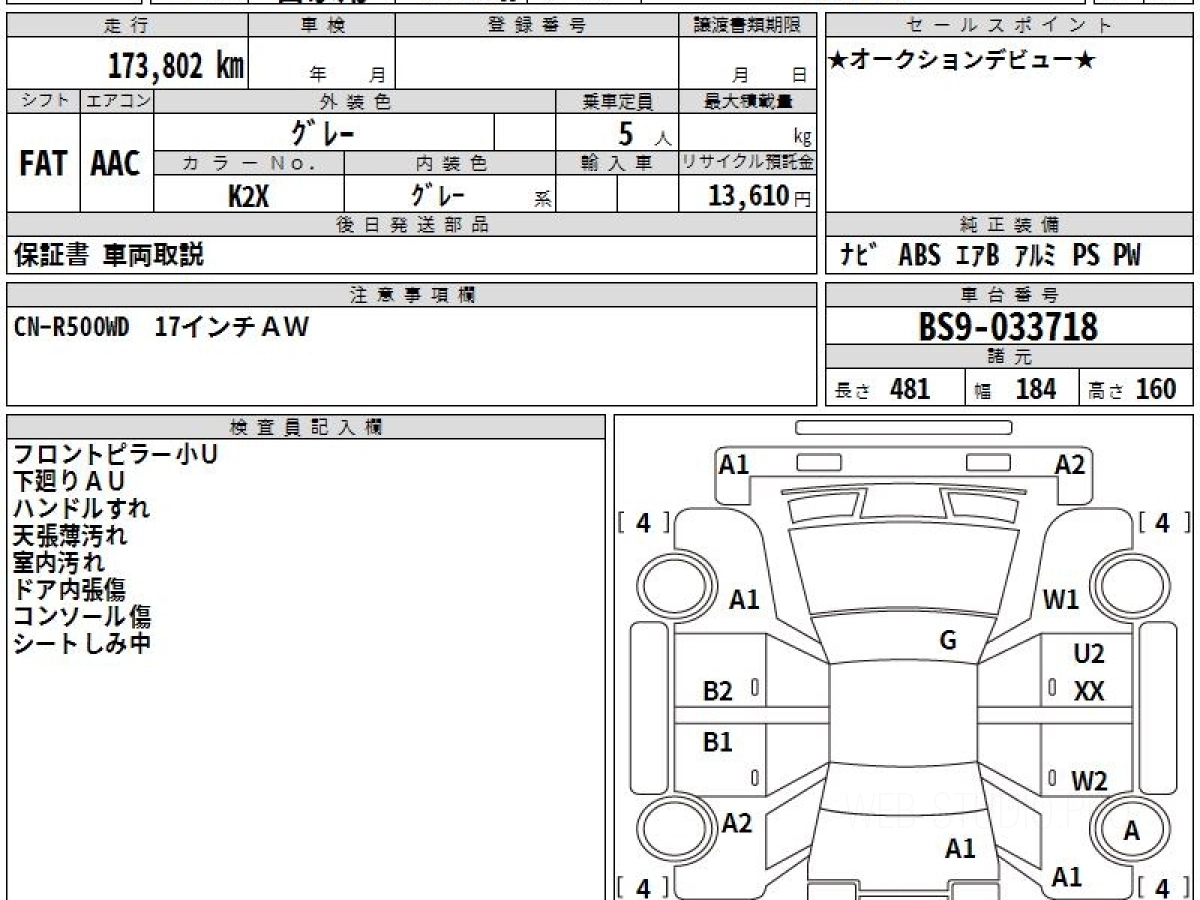
Task: Click the 譲渡書類期限 header cell
Action: pos(748,25)
